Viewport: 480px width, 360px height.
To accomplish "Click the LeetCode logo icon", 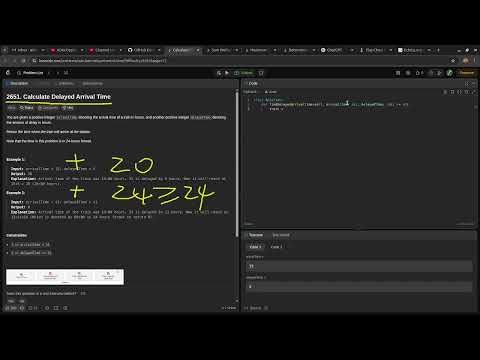I will (8, 73).
